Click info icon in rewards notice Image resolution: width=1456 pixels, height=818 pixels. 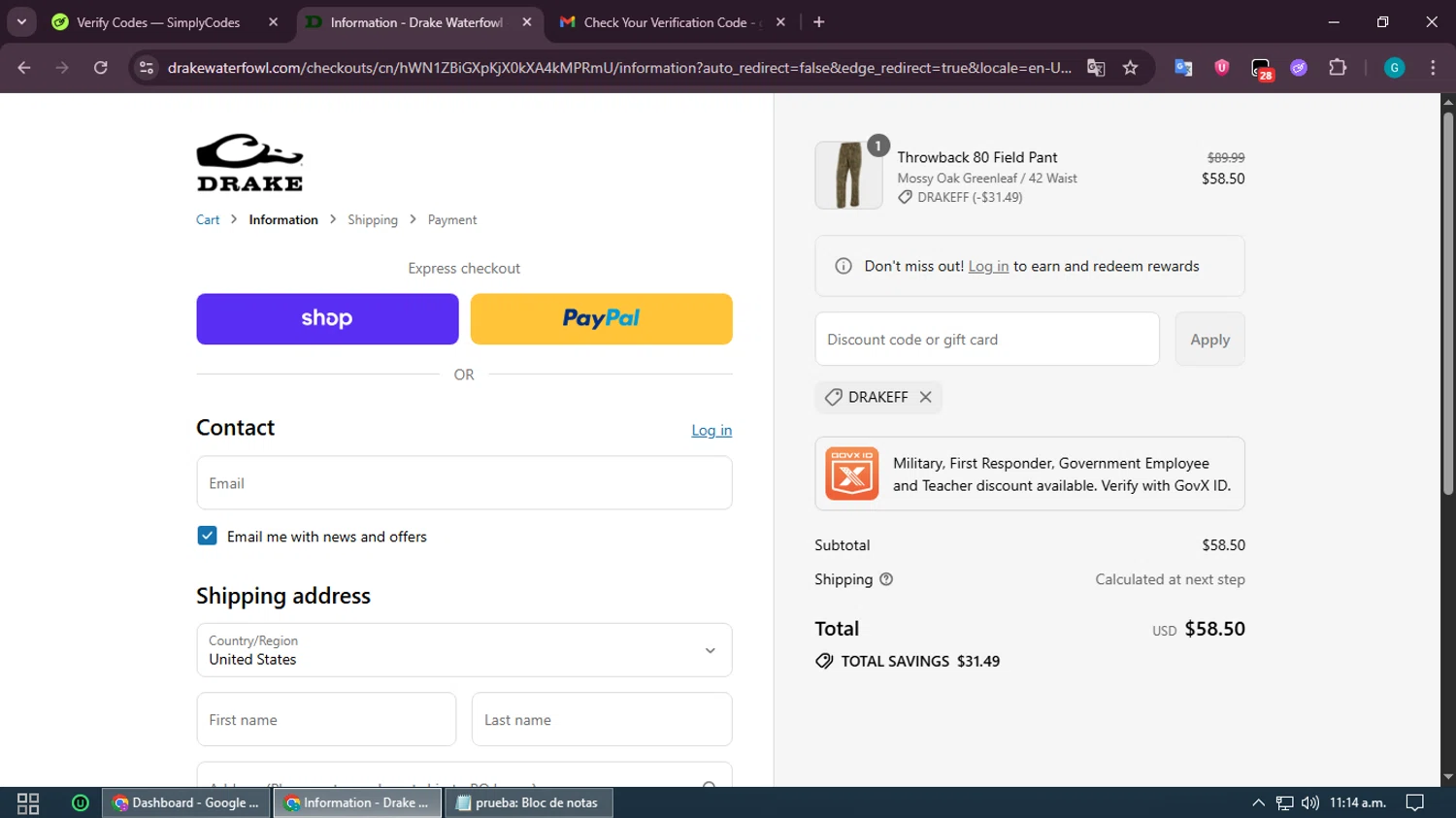[844, 266]
